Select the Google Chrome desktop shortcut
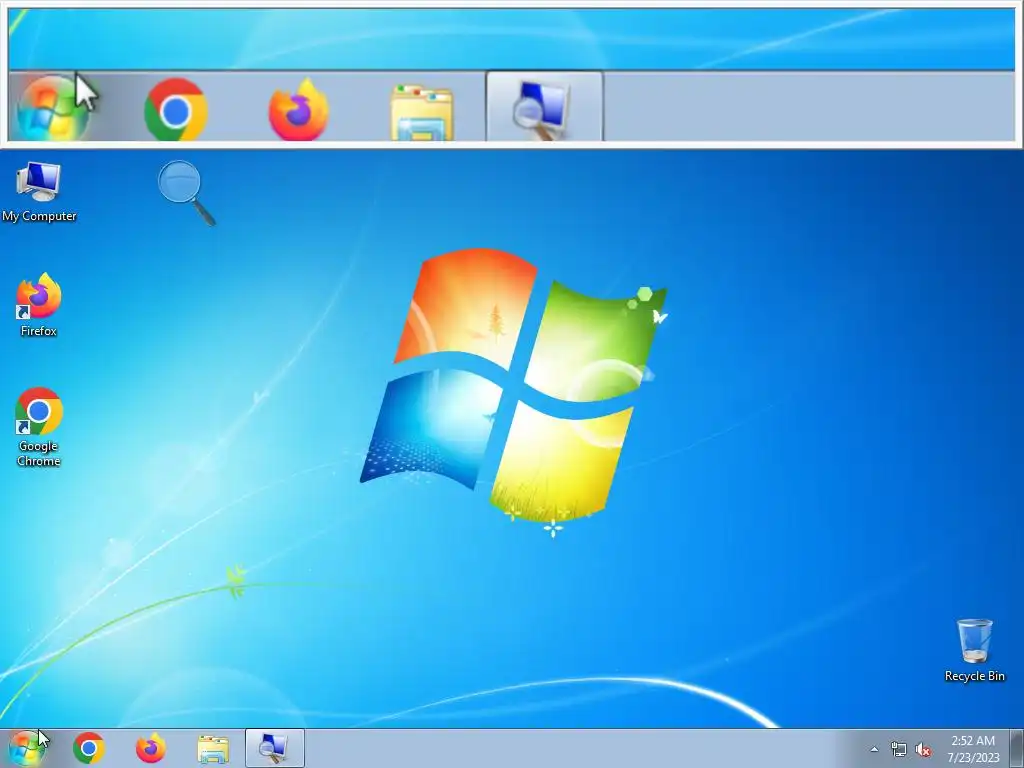The height and width of the screenshot is (768, 1024). (39, 428)
